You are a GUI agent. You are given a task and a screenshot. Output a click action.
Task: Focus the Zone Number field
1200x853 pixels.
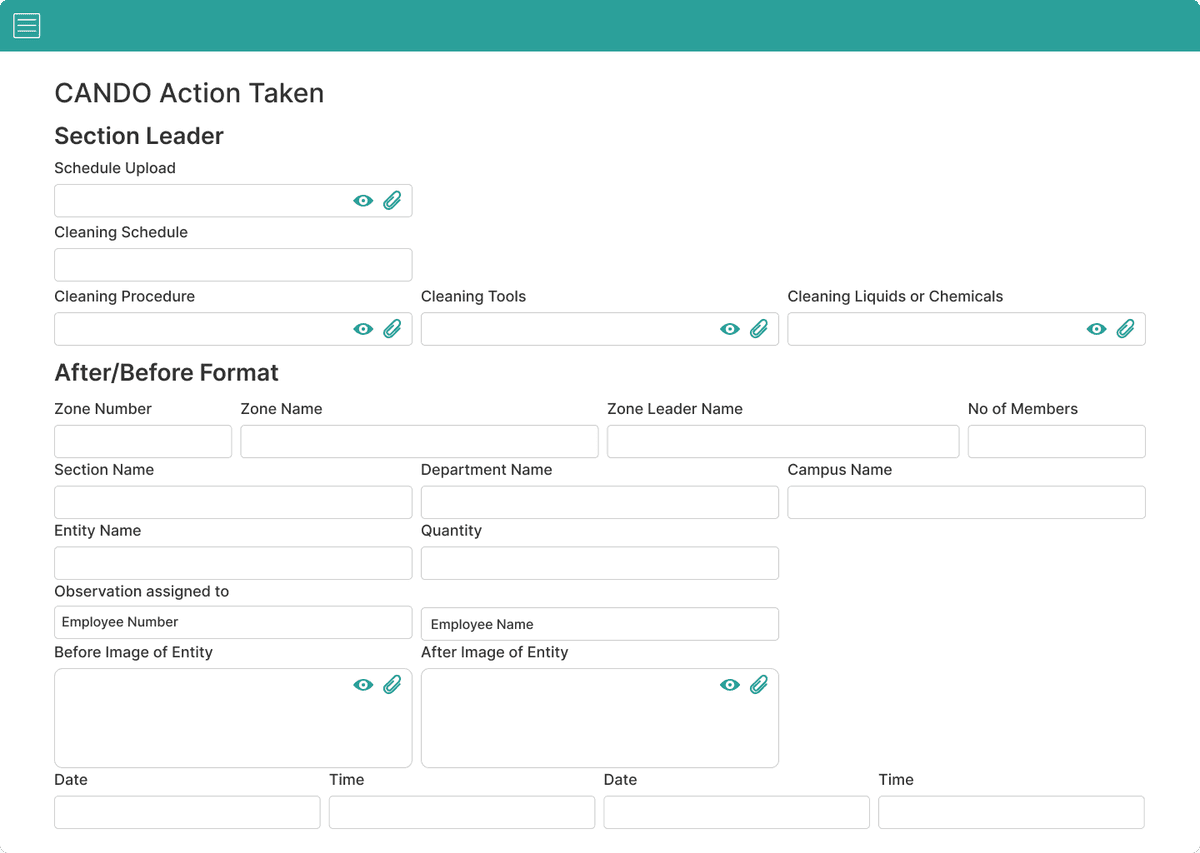pyautogui.click(x=143, y=442)
